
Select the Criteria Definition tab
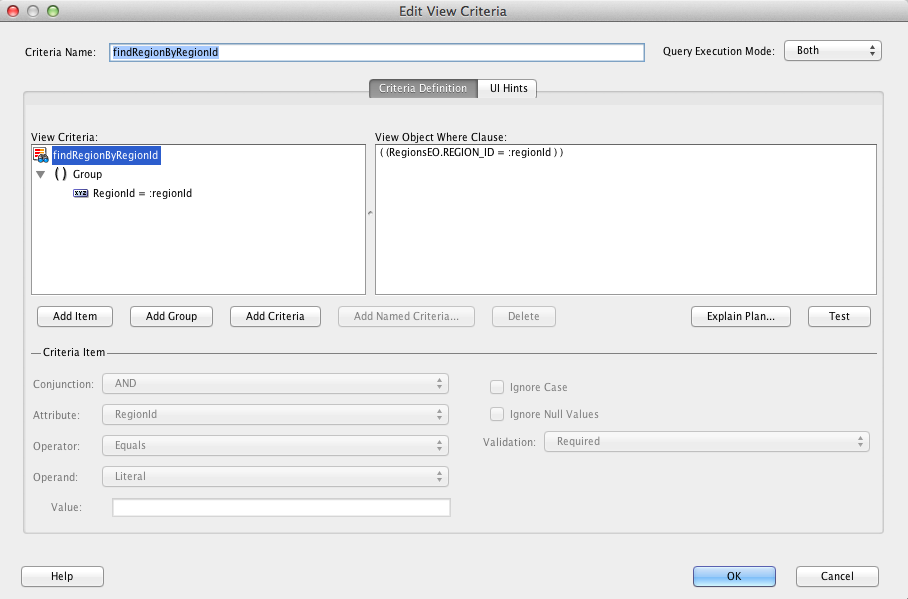(x=424, y=88)
